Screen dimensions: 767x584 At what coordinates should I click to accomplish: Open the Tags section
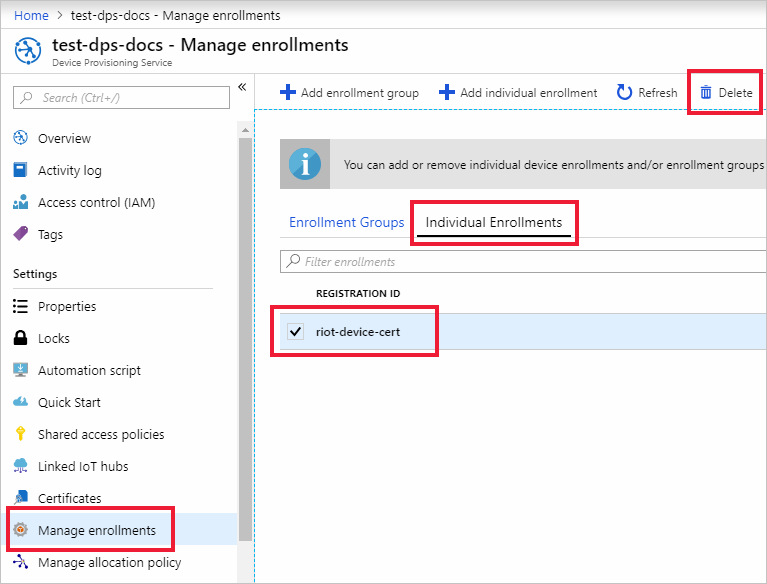point(50,235)
